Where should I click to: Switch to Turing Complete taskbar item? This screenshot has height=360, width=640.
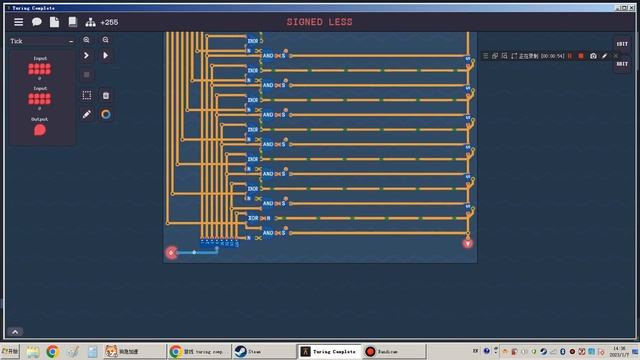pyautogui.click(x=329, y=351)
